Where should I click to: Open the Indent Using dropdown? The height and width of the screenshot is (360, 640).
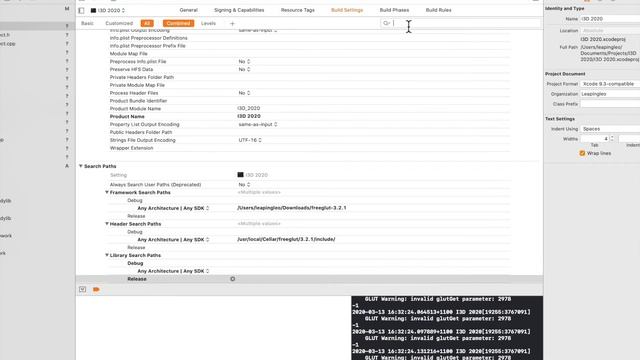610,129
